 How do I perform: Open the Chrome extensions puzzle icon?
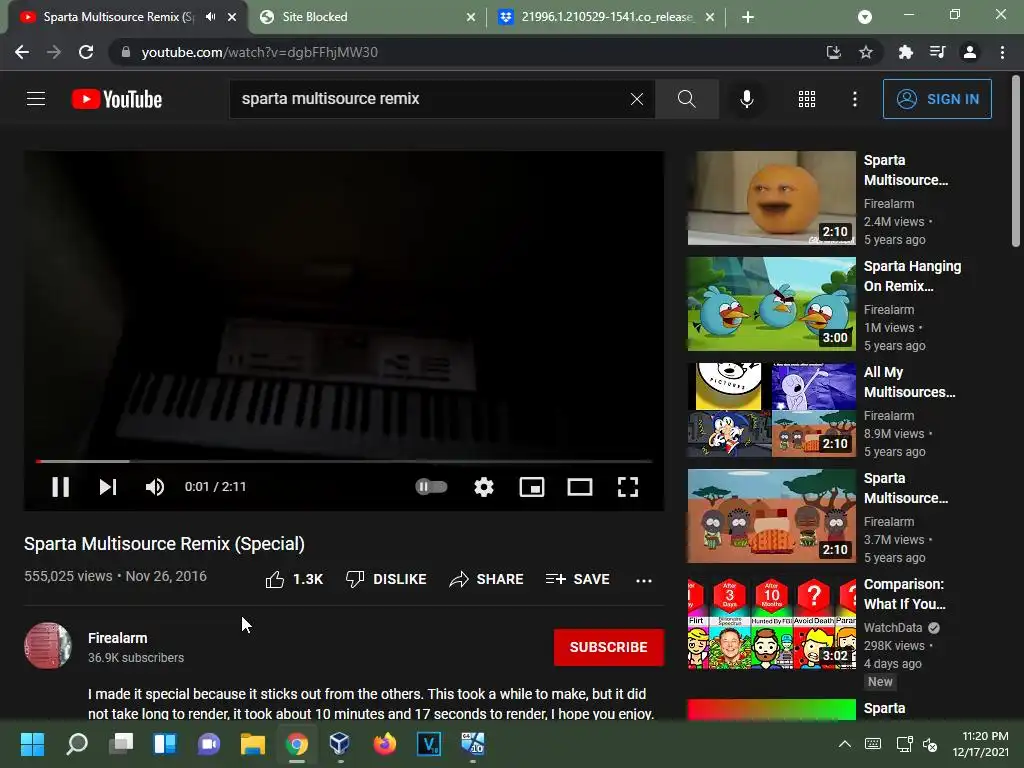pos(905,52)
